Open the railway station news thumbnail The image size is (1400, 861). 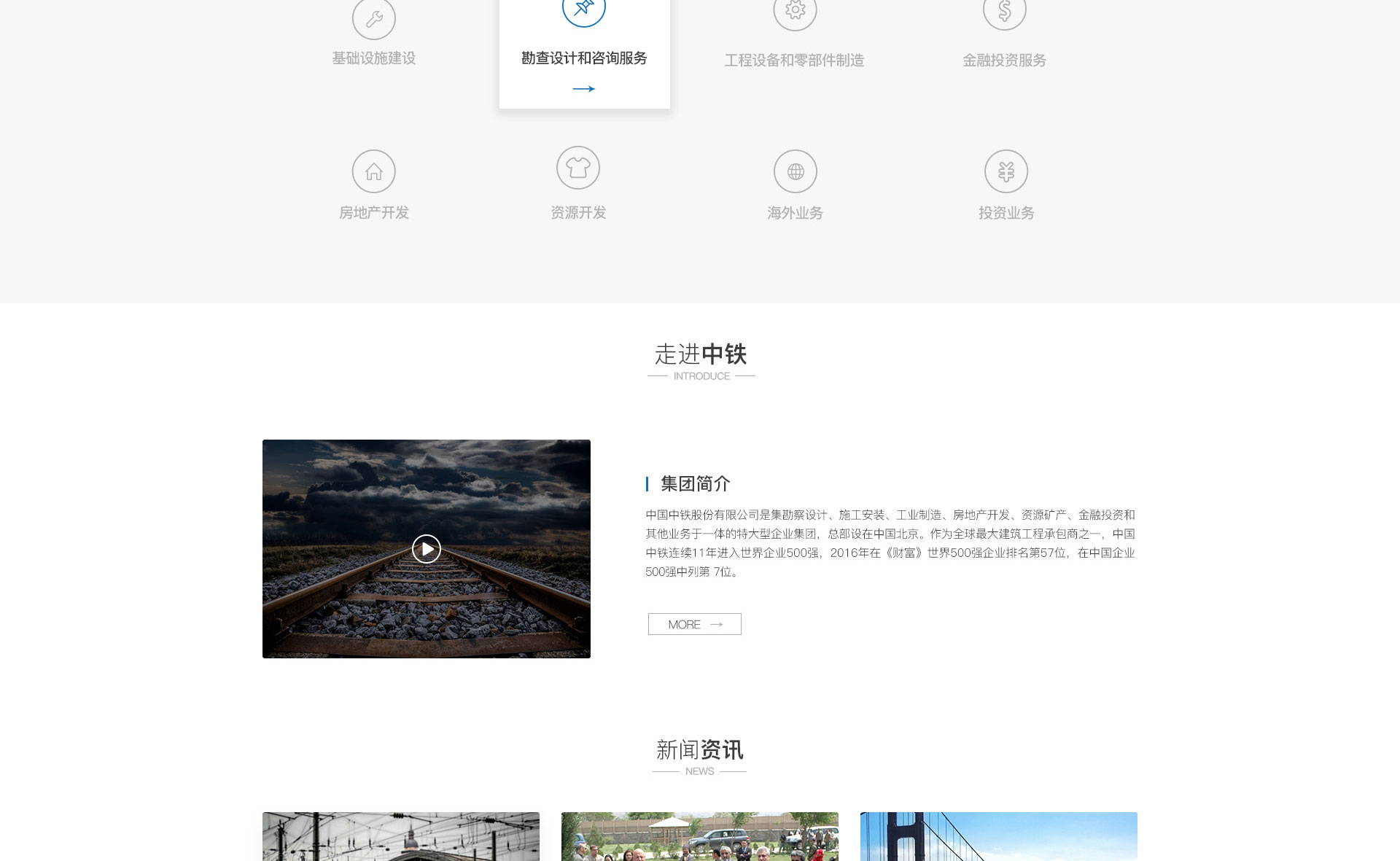coord(401,836)
